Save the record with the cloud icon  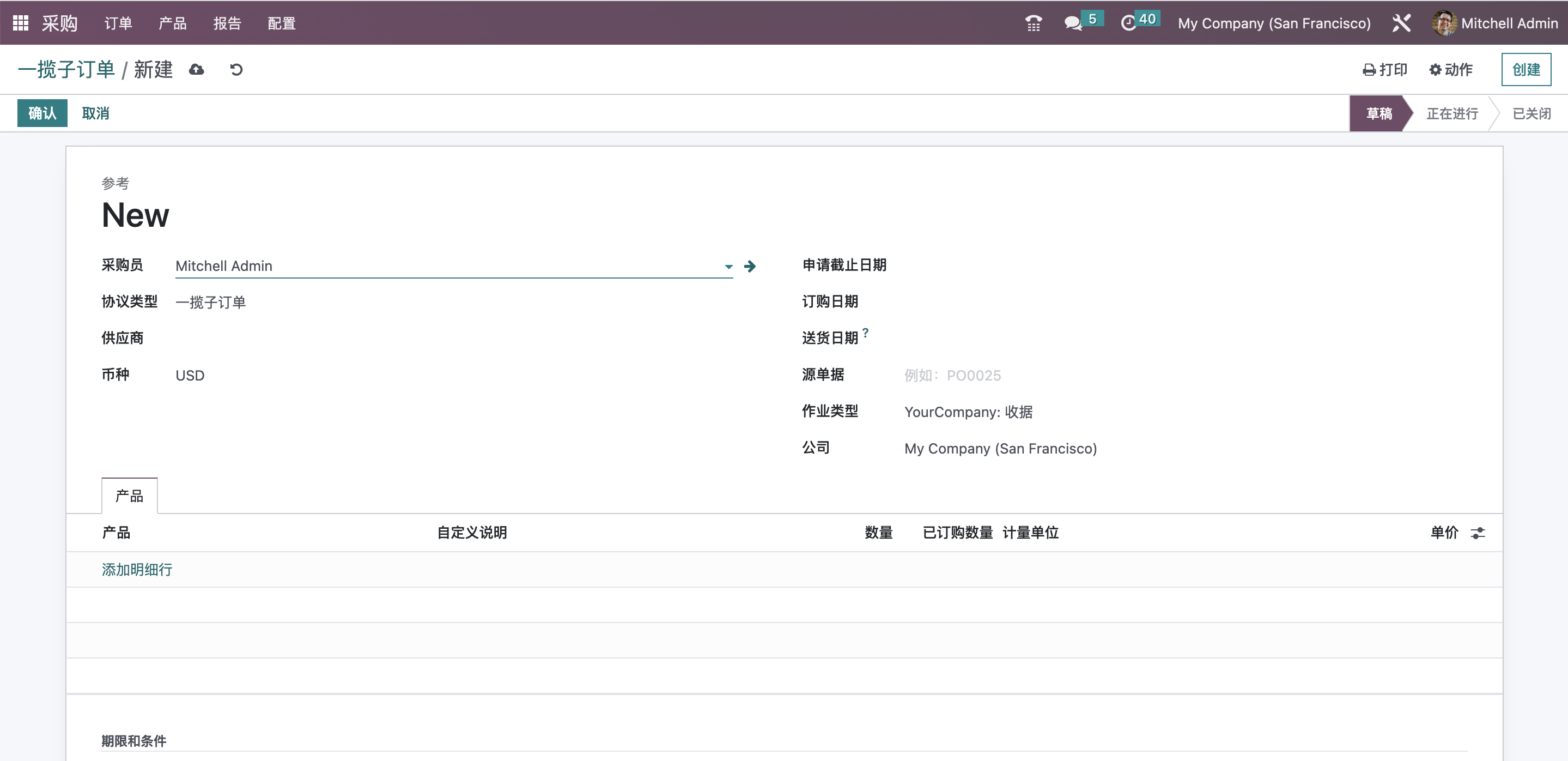196,69
